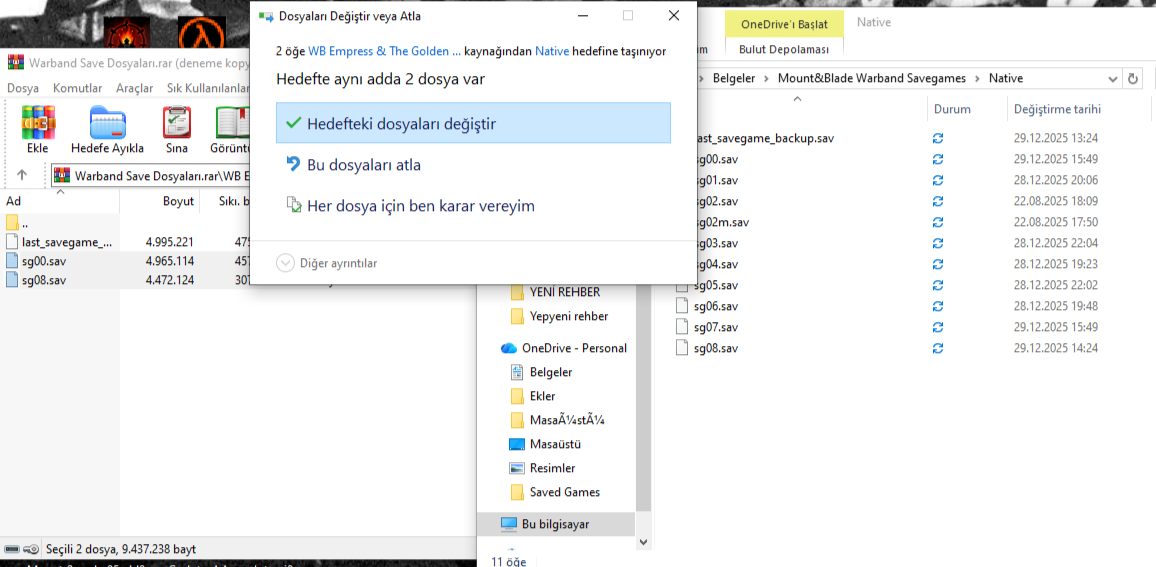Open the Komutlar menu in WinRAR

pyautogui.click(x=77, y=88)
